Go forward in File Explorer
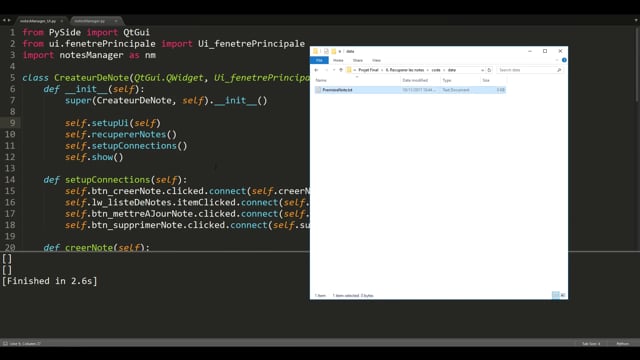This screenshot has width=640, height=360. (326, 70)
